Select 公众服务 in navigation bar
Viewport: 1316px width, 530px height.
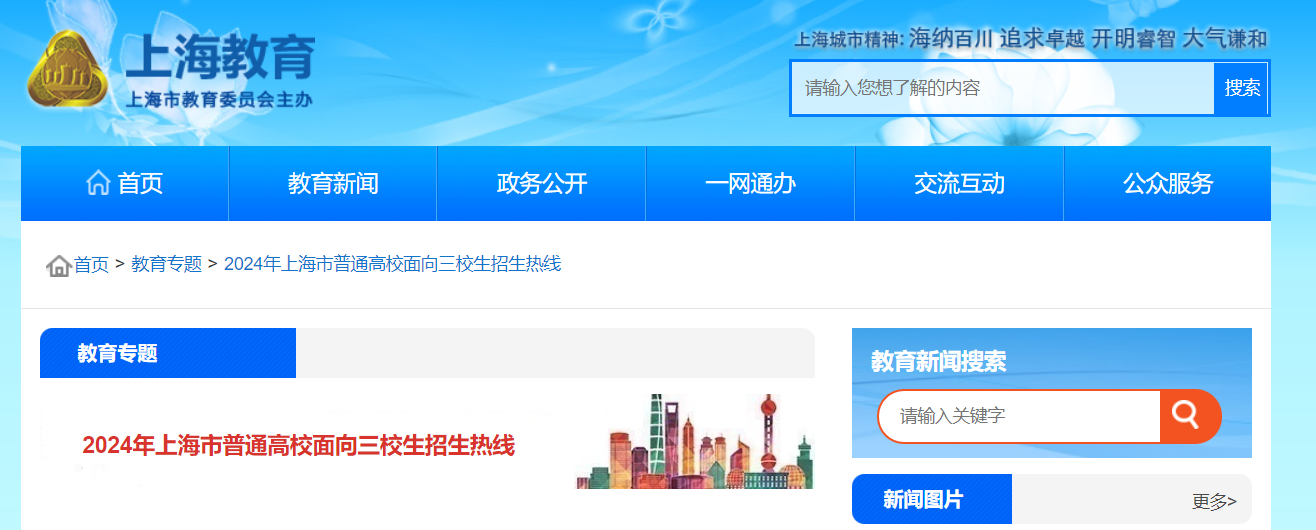tap(1167, 183)
